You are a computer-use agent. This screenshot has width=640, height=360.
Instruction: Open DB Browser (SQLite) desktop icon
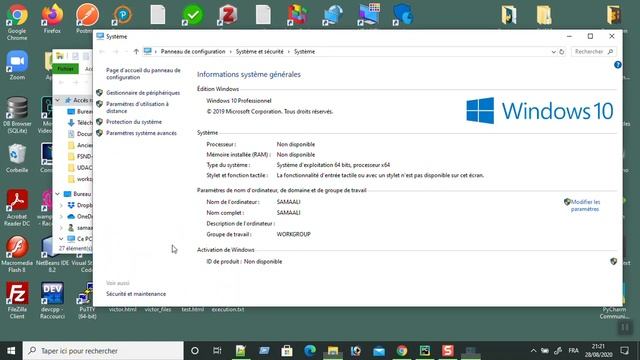pos(17,115)
